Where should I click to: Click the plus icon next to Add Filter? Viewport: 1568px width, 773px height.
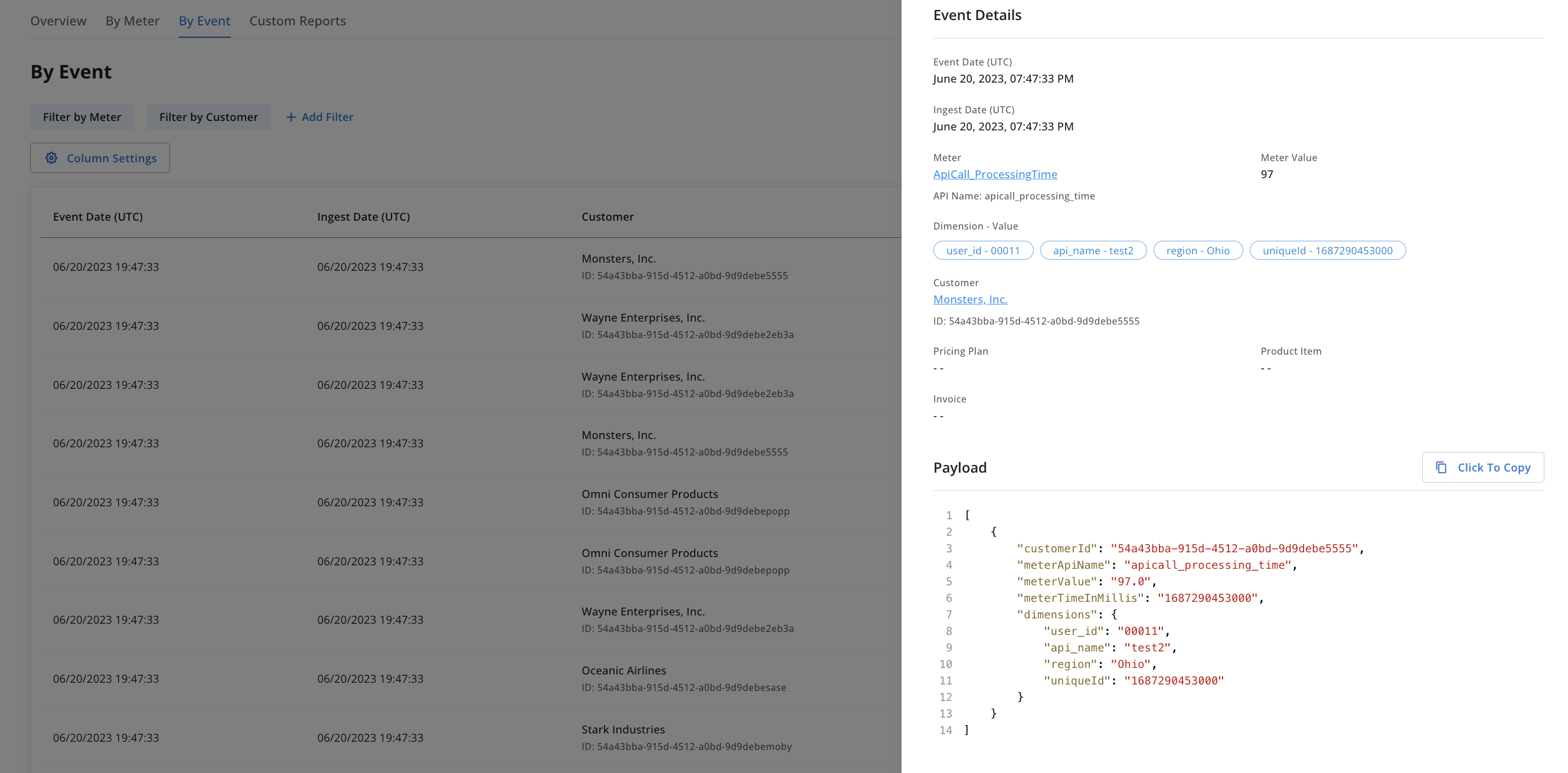(291, 117)
